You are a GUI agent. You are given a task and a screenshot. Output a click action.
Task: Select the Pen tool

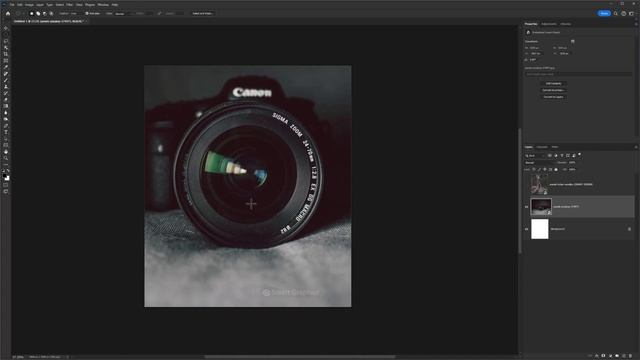pyautogui.click(x=6, y=126)
